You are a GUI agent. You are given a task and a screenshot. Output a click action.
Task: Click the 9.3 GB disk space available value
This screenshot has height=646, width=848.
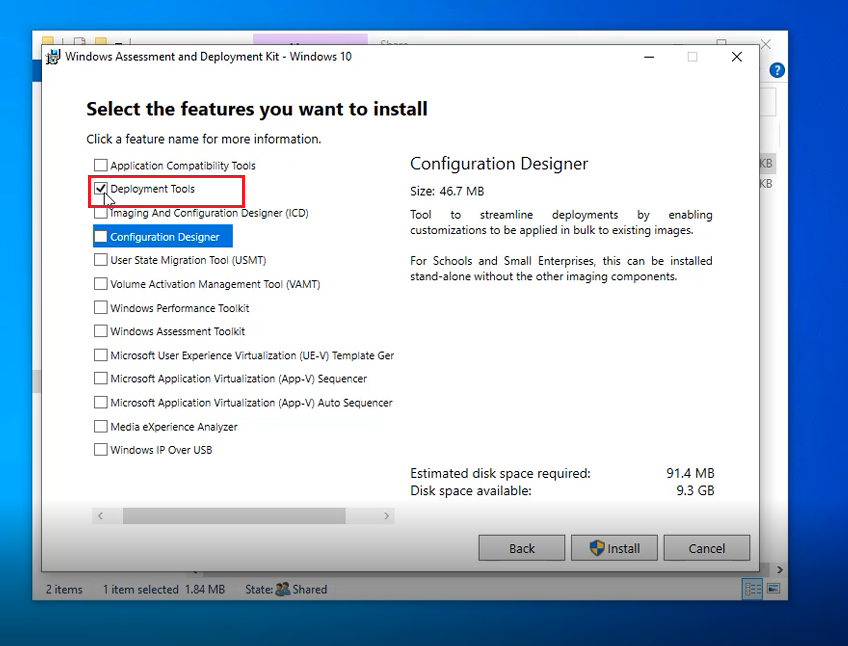[695, 491]
